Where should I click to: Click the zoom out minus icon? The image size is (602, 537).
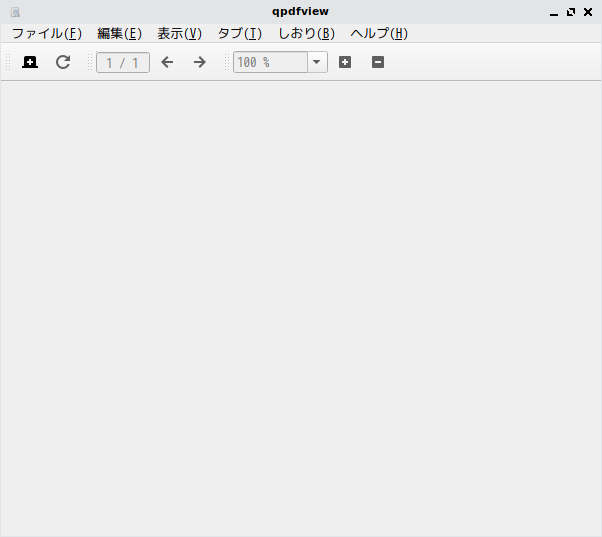pyautogui.click(x=378, y=62)
